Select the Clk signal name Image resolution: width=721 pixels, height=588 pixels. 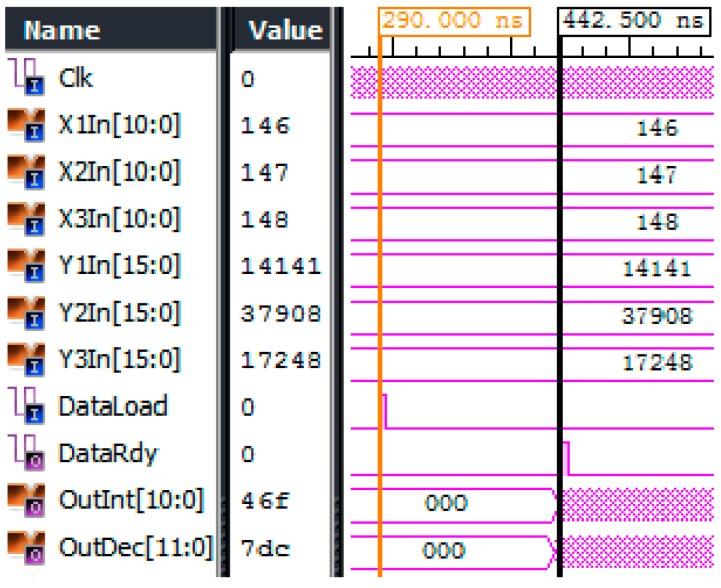pyautogui.click(x=75, y=78)
